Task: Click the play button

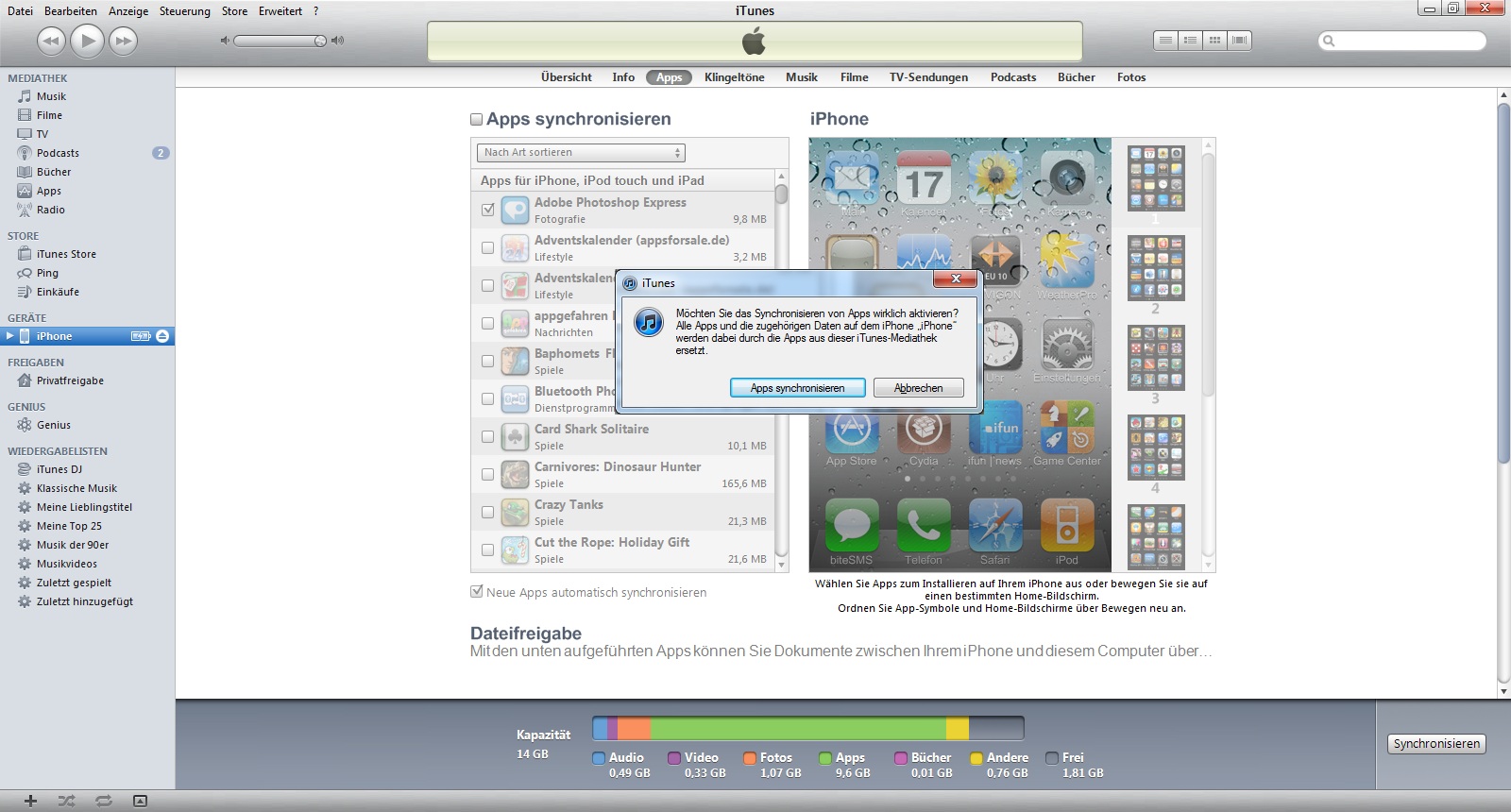Action: [88, 41]
